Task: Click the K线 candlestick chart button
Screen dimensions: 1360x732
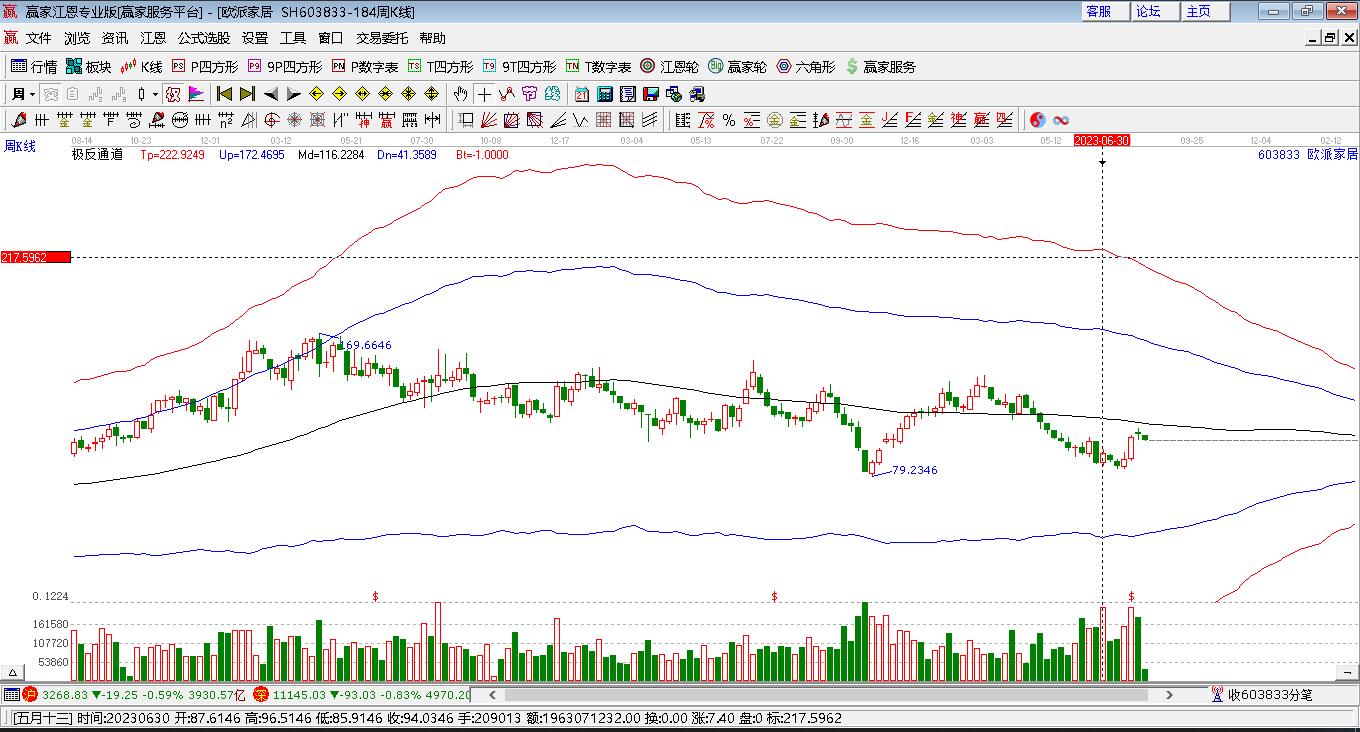Action: pyautogui.click(x=142, y=67)
